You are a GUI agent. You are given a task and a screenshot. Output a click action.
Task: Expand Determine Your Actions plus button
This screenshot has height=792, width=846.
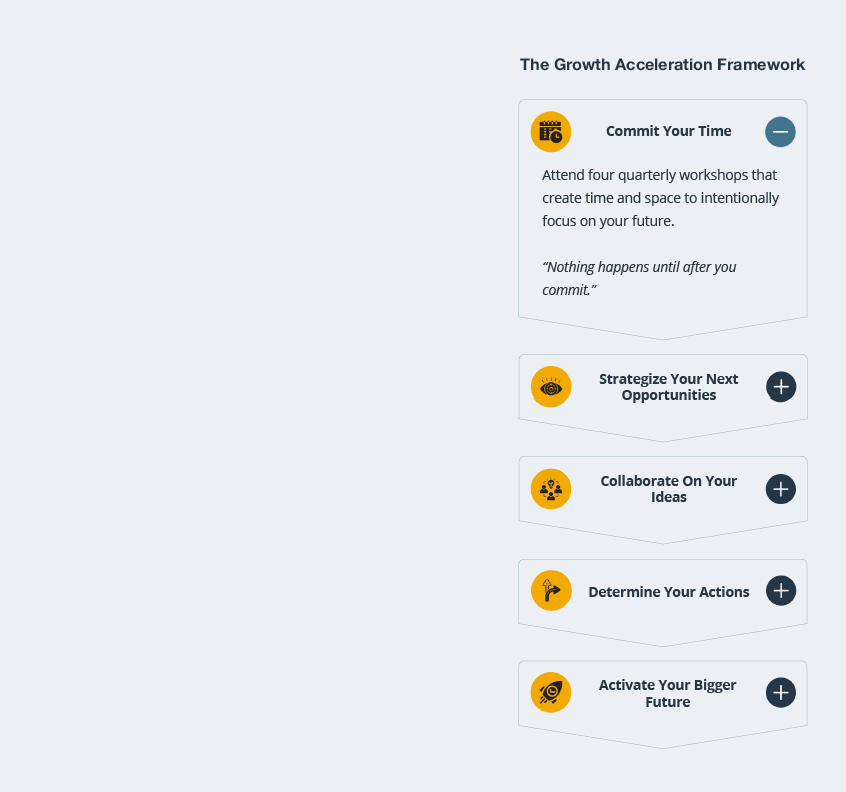point(781,591)
